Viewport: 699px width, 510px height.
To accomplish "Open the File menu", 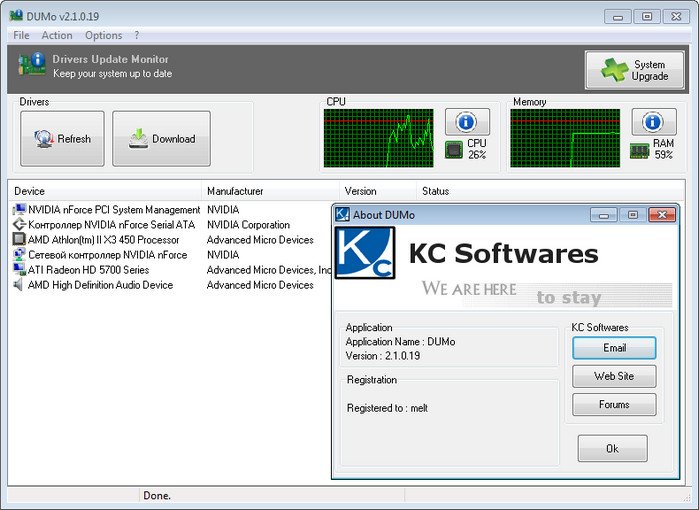I will (x=21, y=35).
